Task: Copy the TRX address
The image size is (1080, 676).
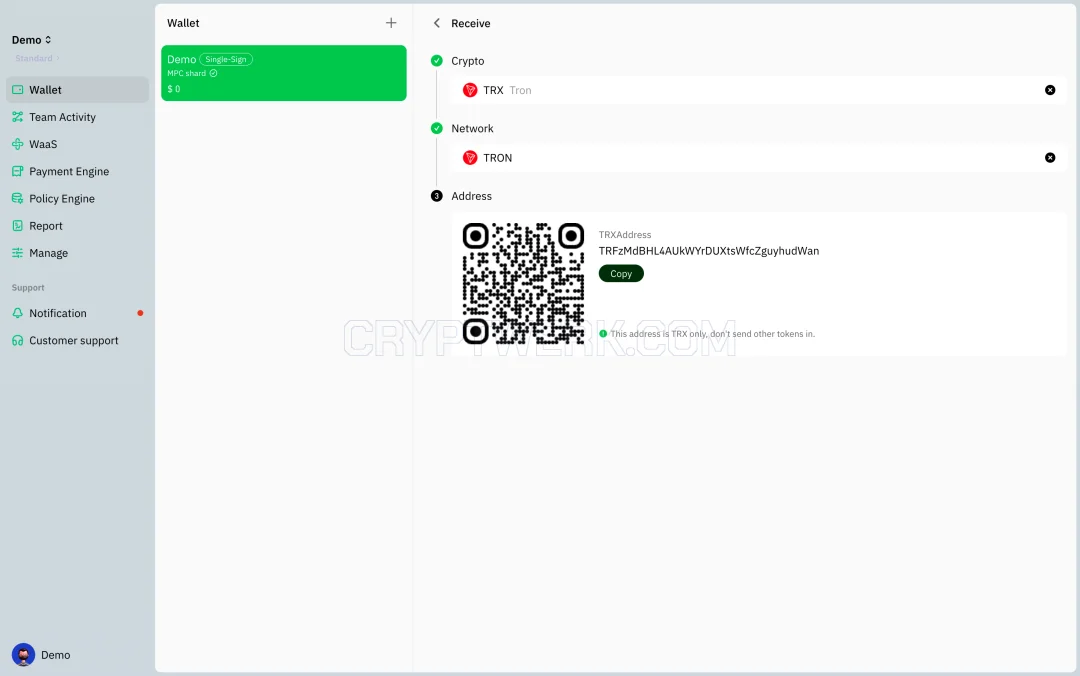Action: pyautogui.click(x=621, y=274)
